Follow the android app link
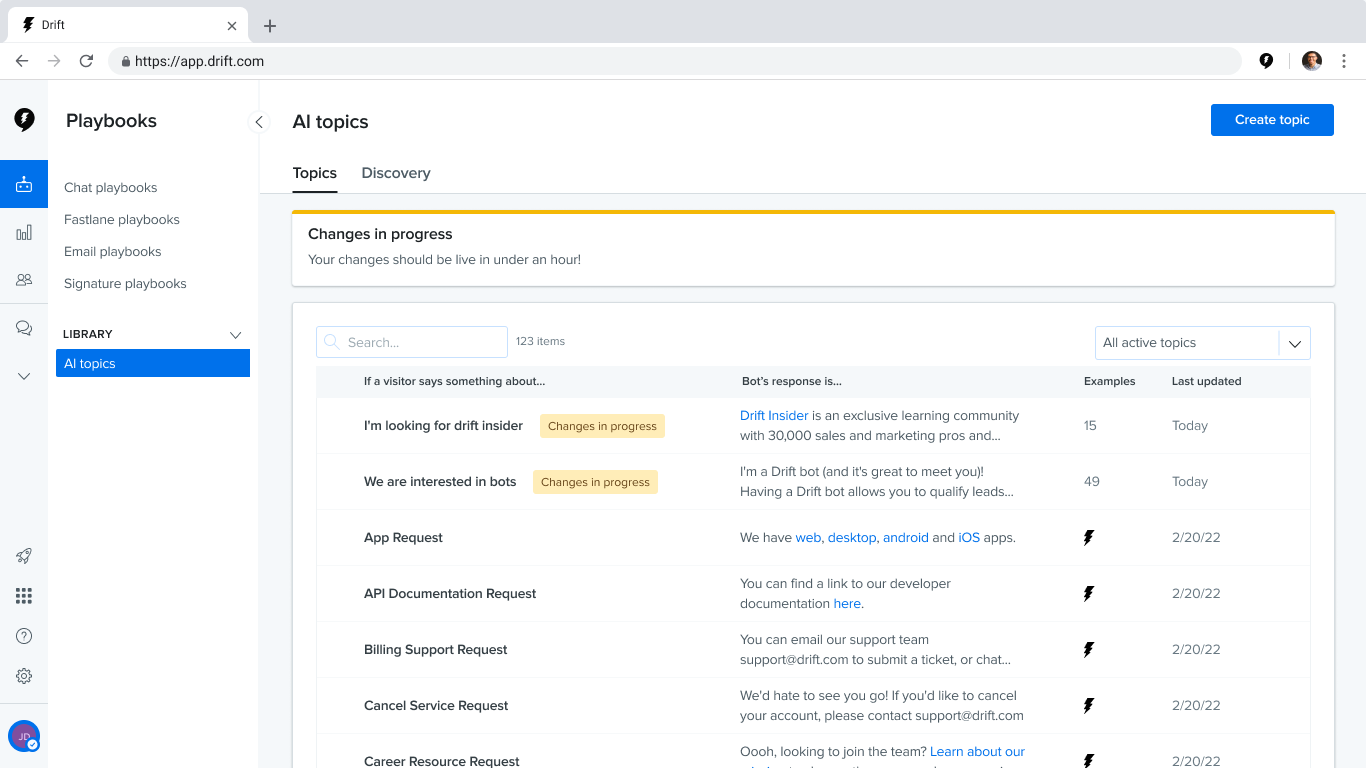 coord(905,537)
